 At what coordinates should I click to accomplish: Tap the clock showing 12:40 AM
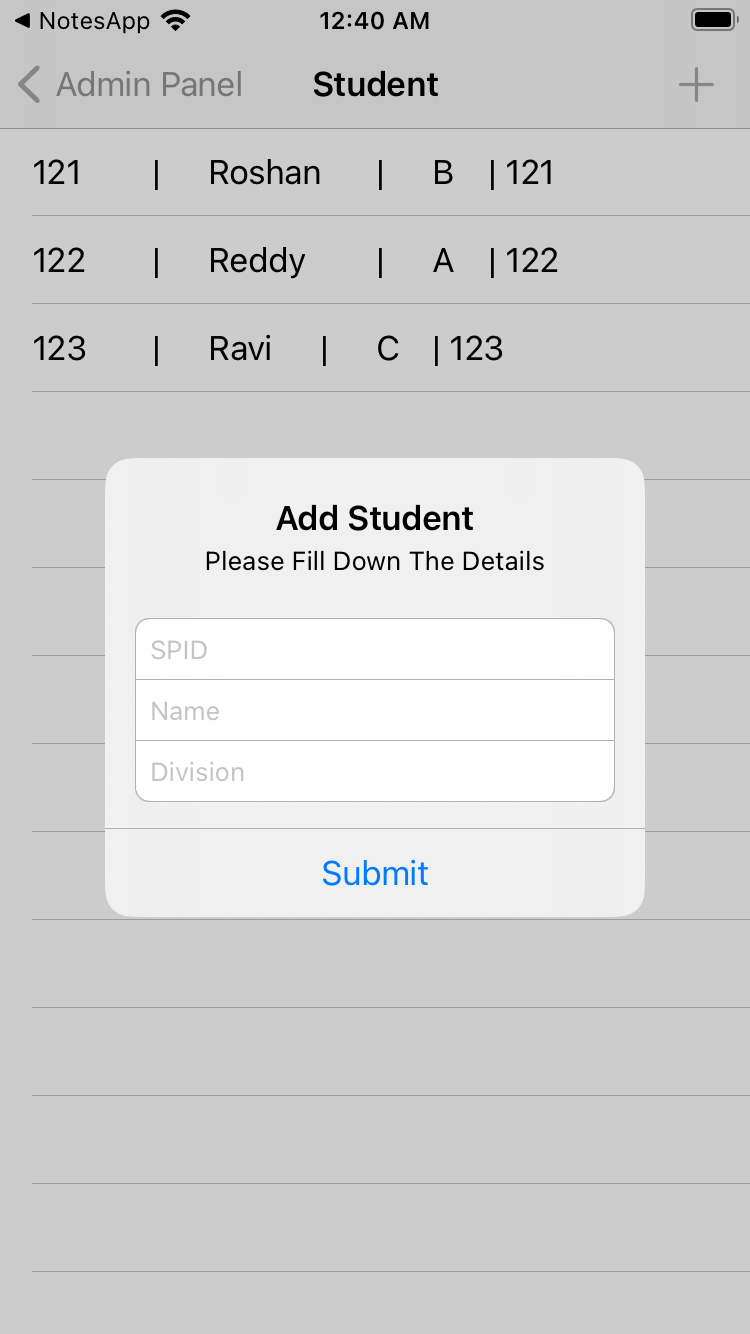pyautogui.click(x=375, y=20)
